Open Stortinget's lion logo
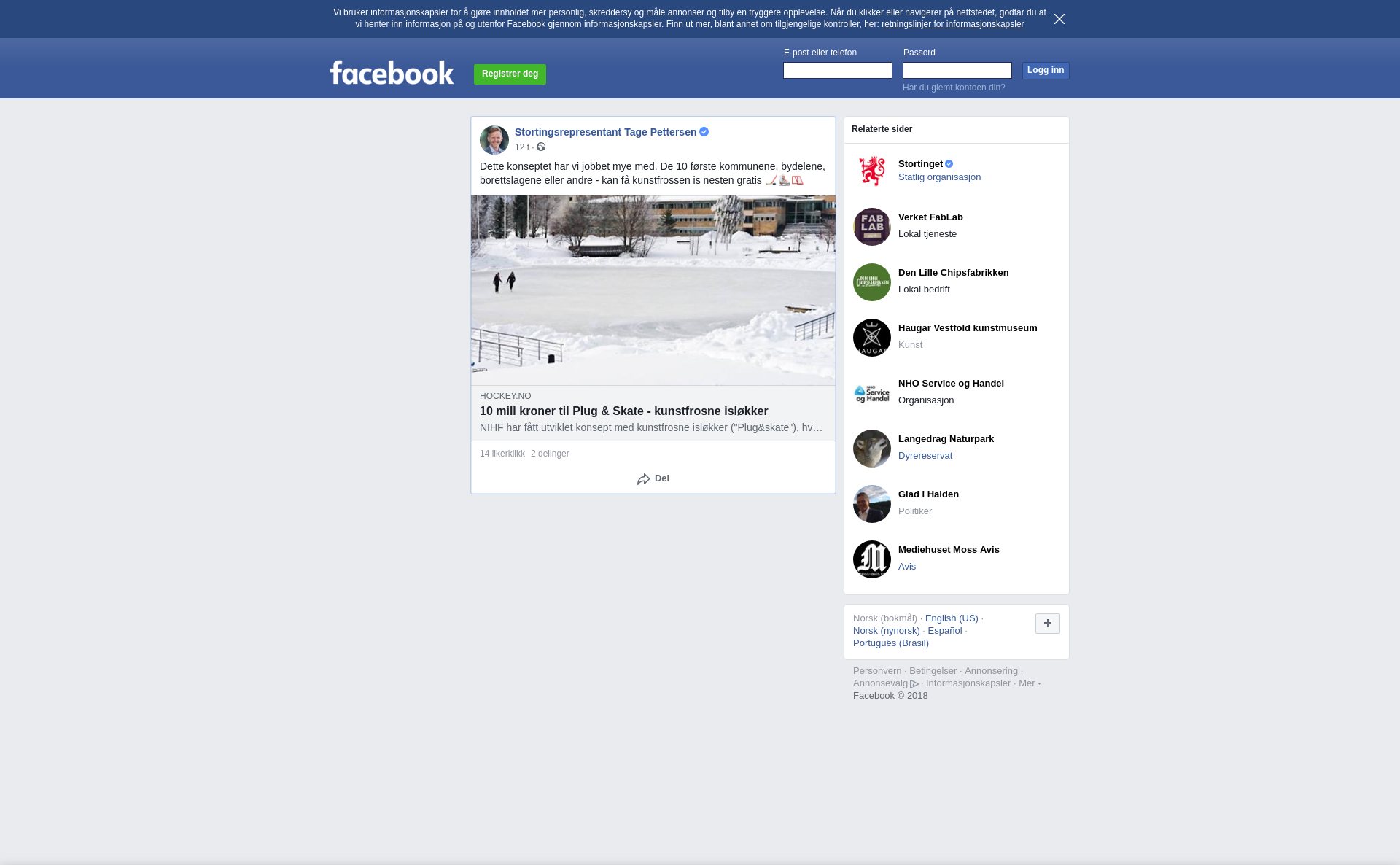 [872, 171]
